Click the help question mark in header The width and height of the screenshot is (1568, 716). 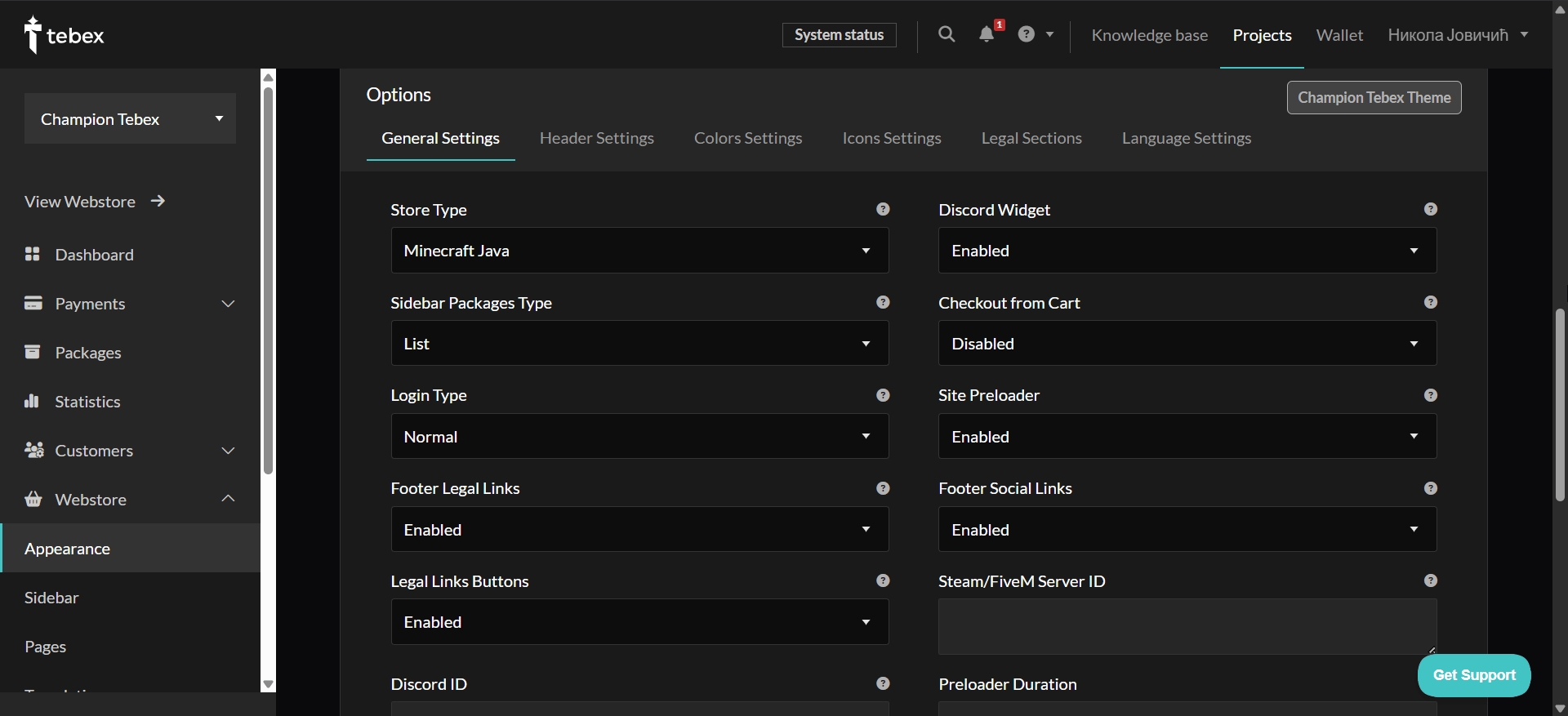(x=1027, y=34)
